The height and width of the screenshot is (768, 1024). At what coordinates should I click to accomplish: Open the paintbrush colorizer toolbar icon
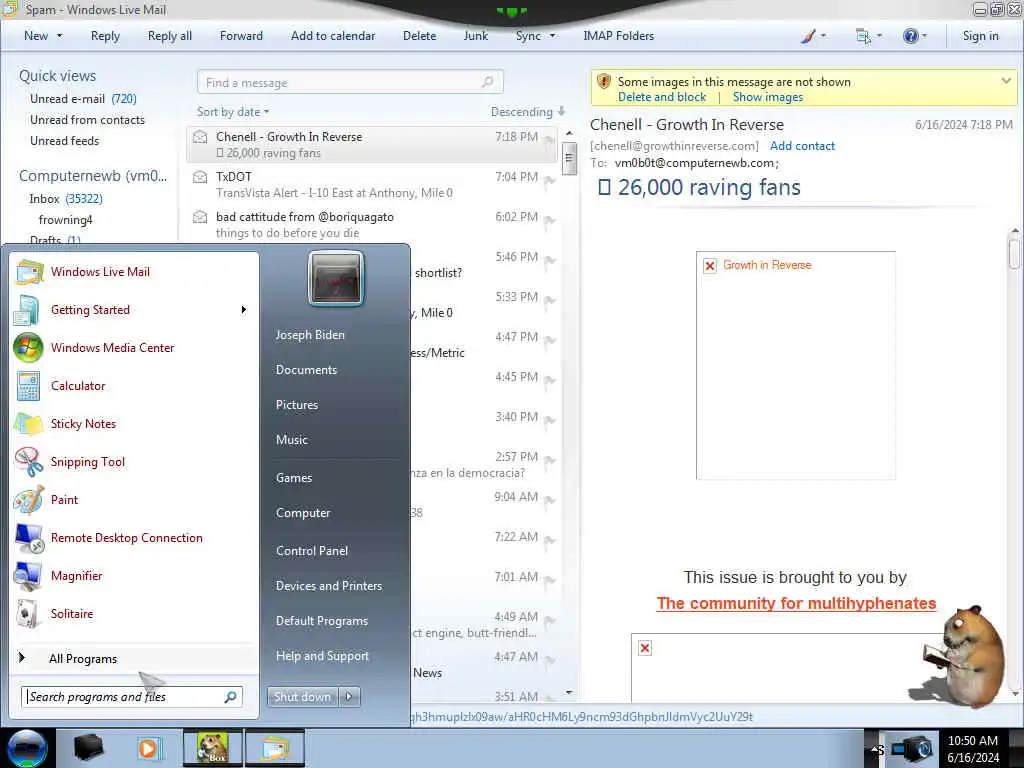pos(808,36)
